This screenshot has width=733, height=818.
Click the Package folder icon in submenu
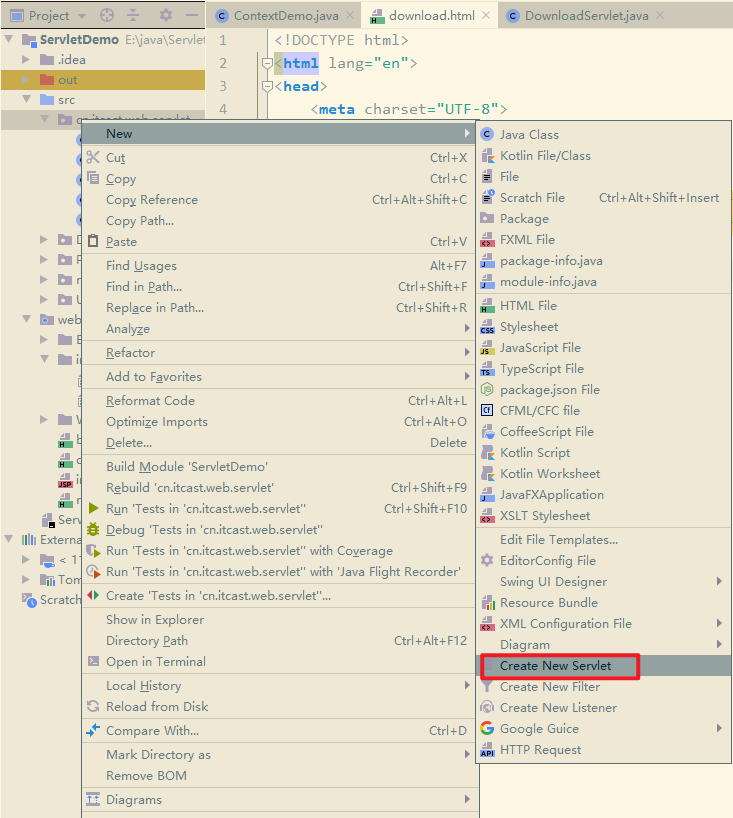(x=487, y=218)
